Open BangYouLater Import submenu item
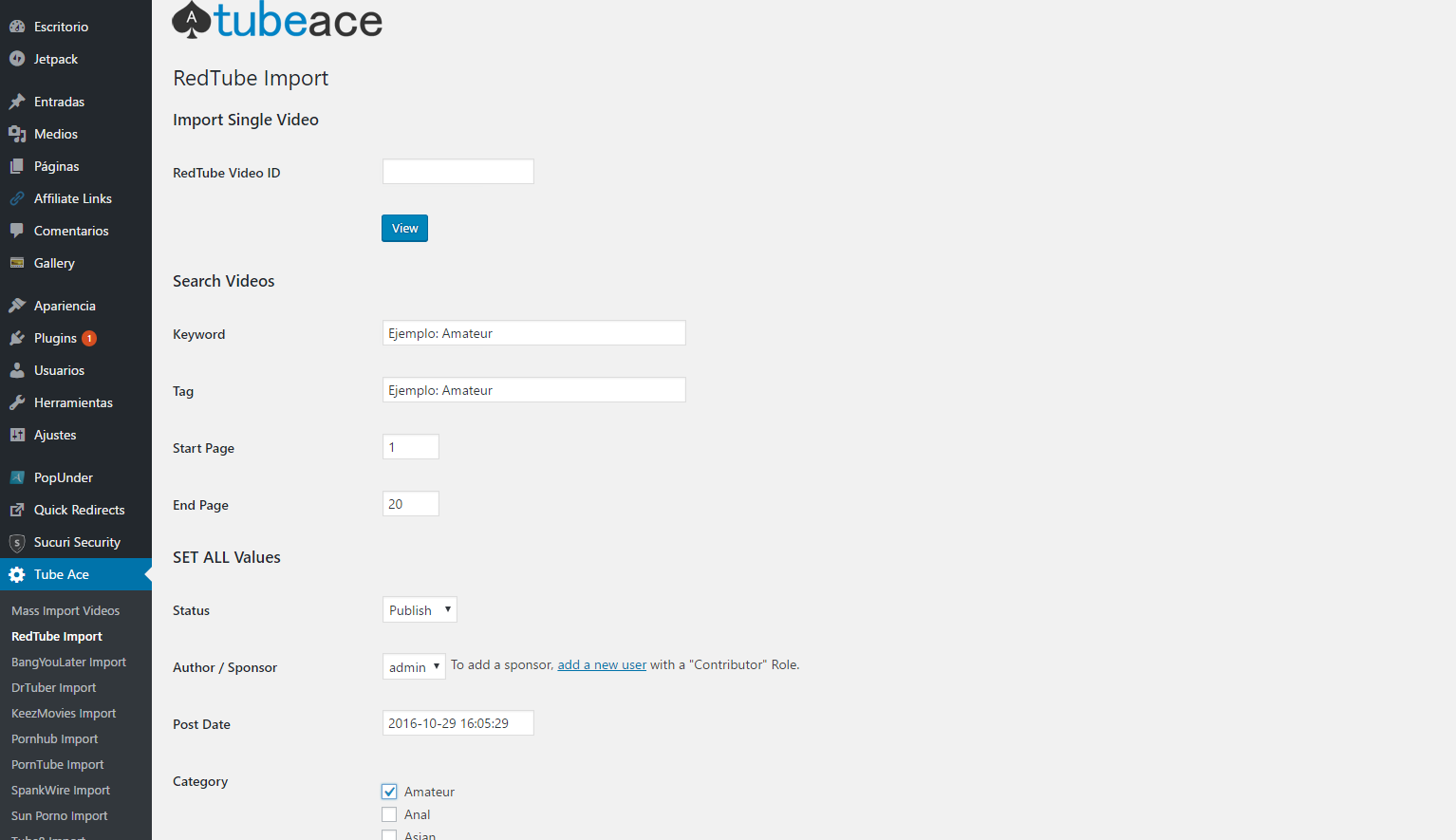 pos(68,662)
